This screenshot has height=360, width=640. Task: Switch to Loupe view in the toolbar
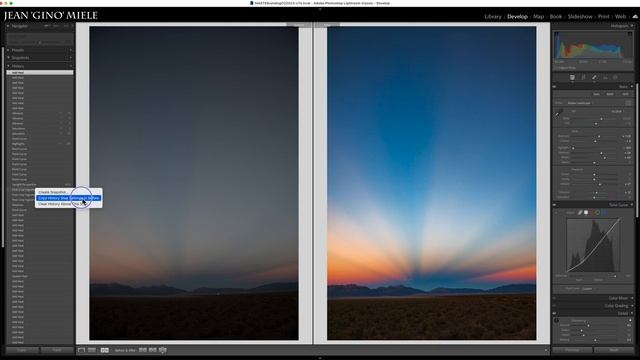tap(82, 350)
